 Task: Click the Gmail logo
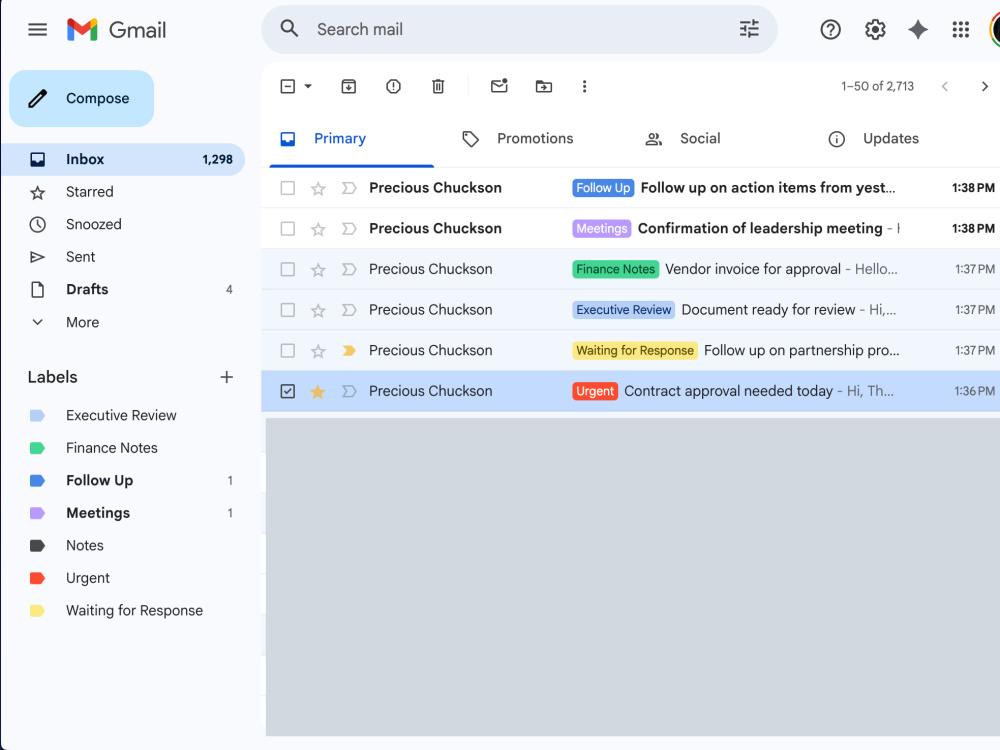pos(116,29)
